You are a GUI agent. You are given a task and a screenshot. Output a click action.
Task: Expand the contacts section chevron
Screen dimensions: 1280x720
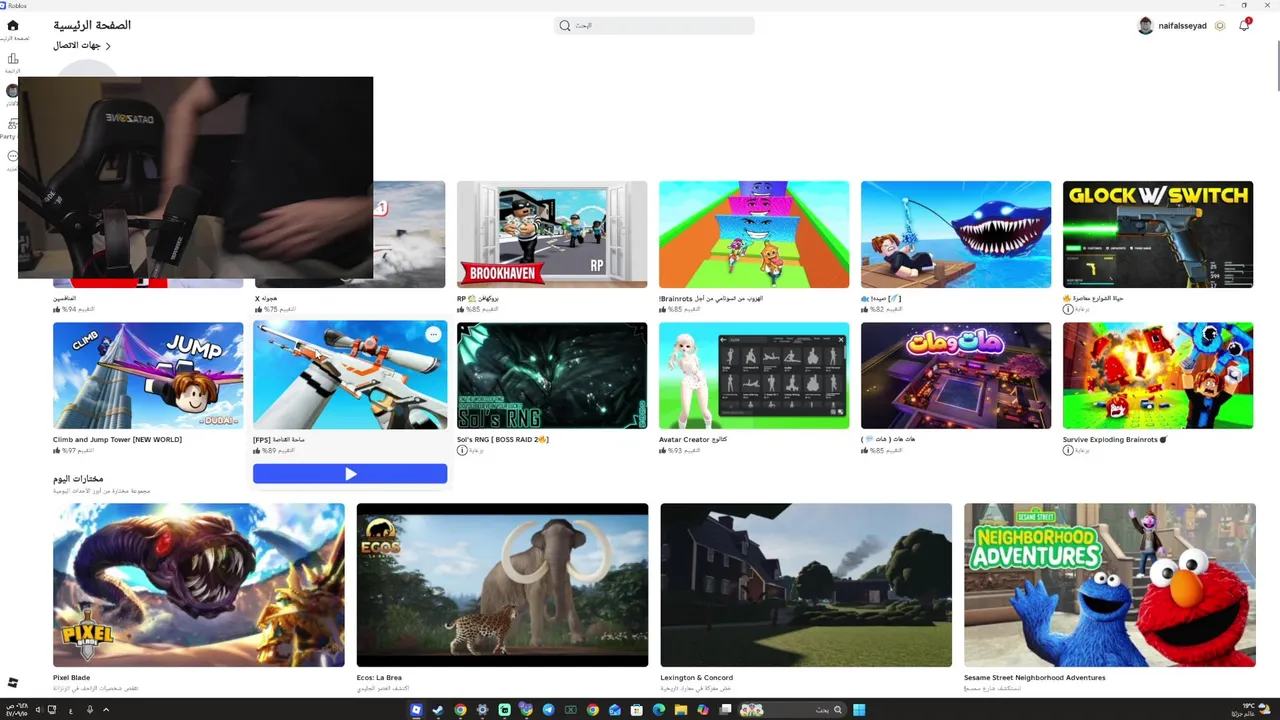108,46
